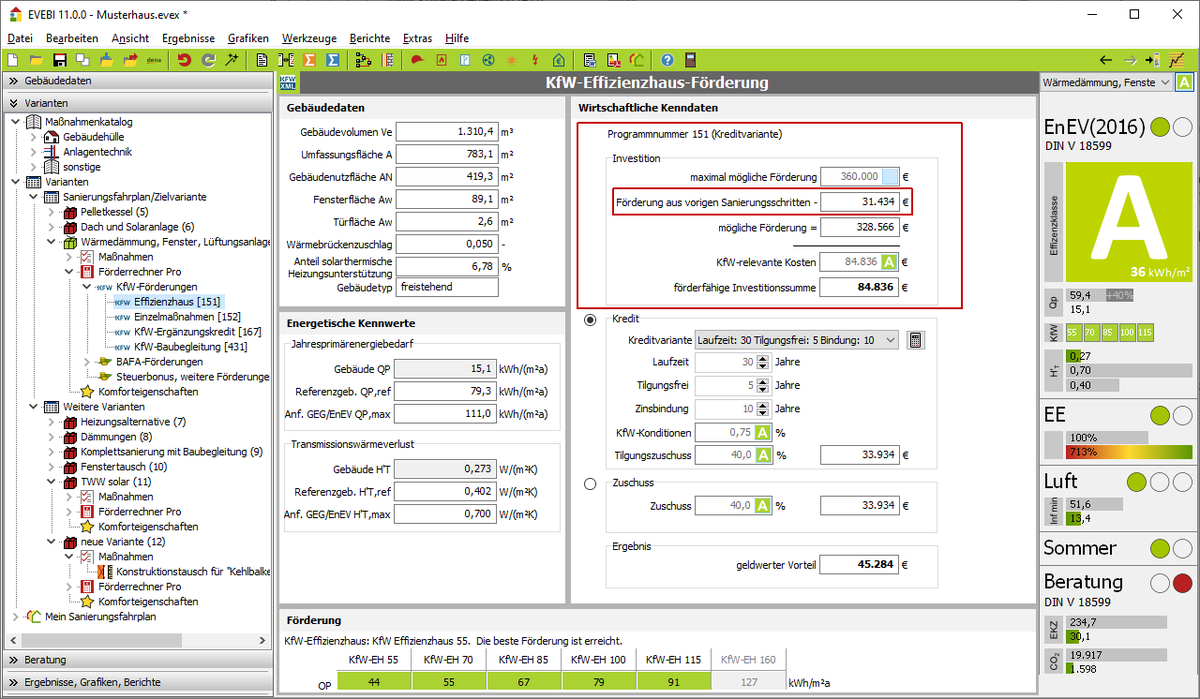Click the green A icon beside Tilgungszuschuss
Screen dimensions: 1200x699
(x=762, y=455)
